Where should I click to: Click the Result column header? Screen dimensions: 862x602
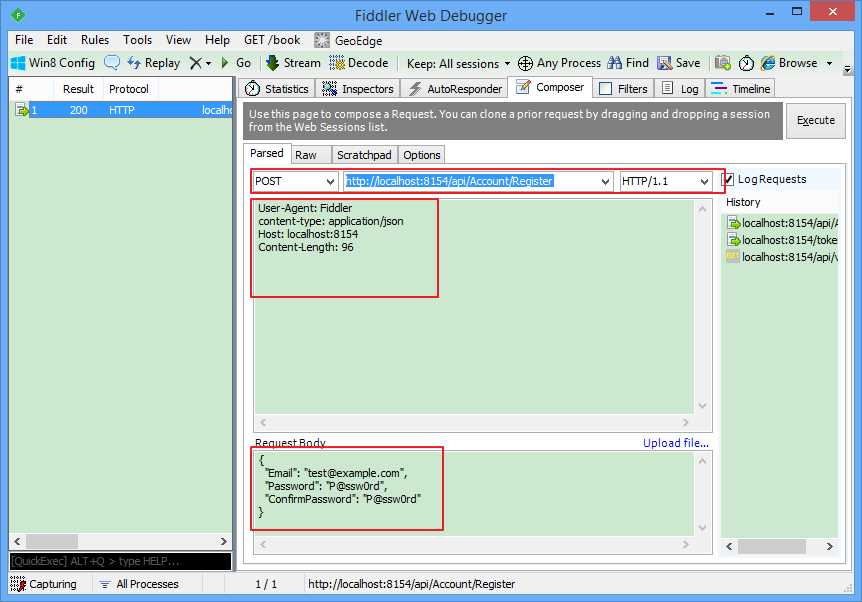click(x=78, y=89)
